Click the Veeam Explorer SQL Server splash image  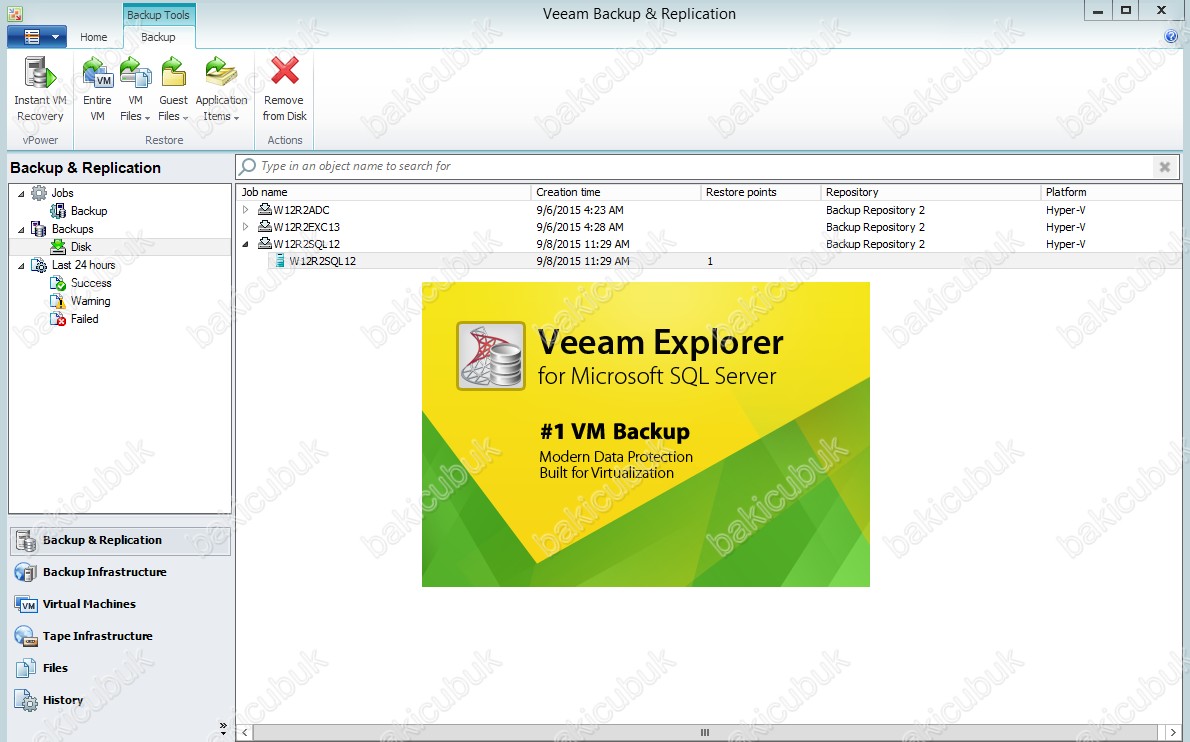(646, 435)
